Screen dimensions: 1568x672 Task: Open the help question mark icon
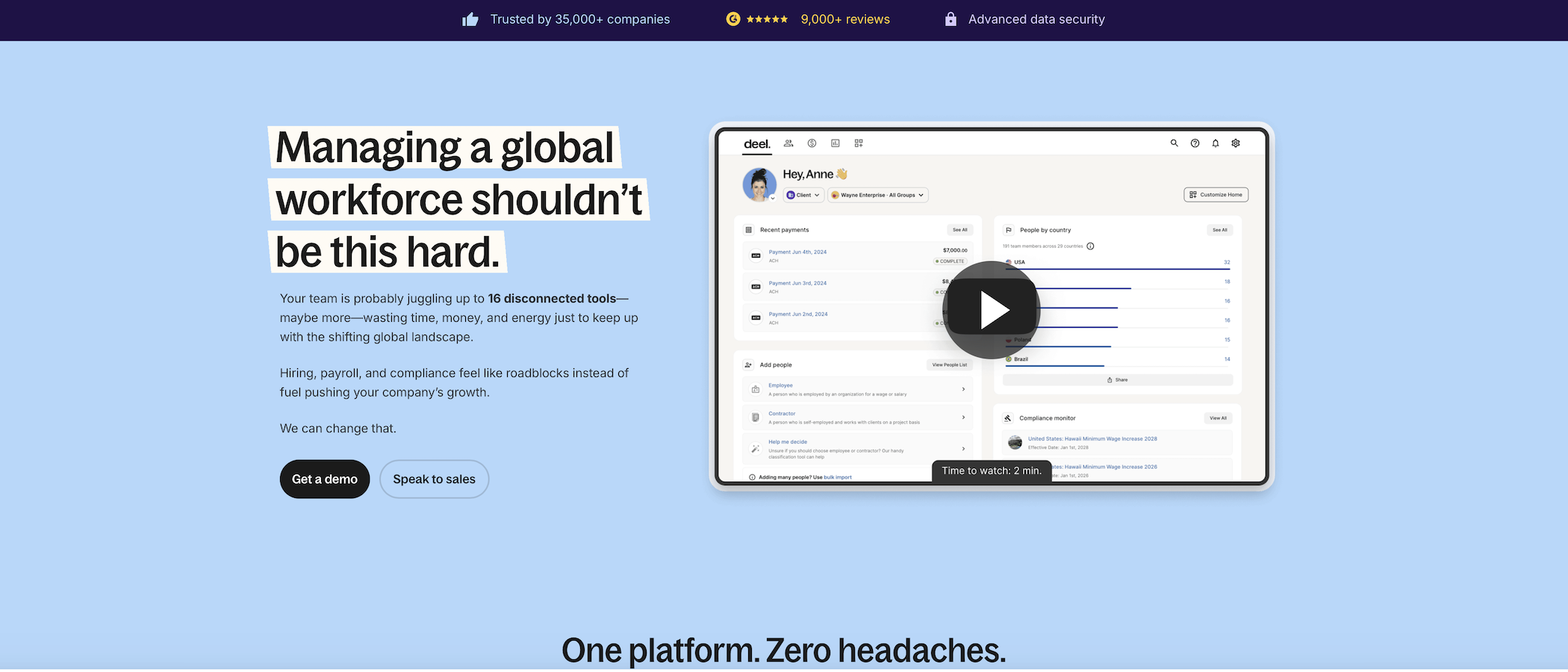pyautogui.click(x=1195, y=143)
